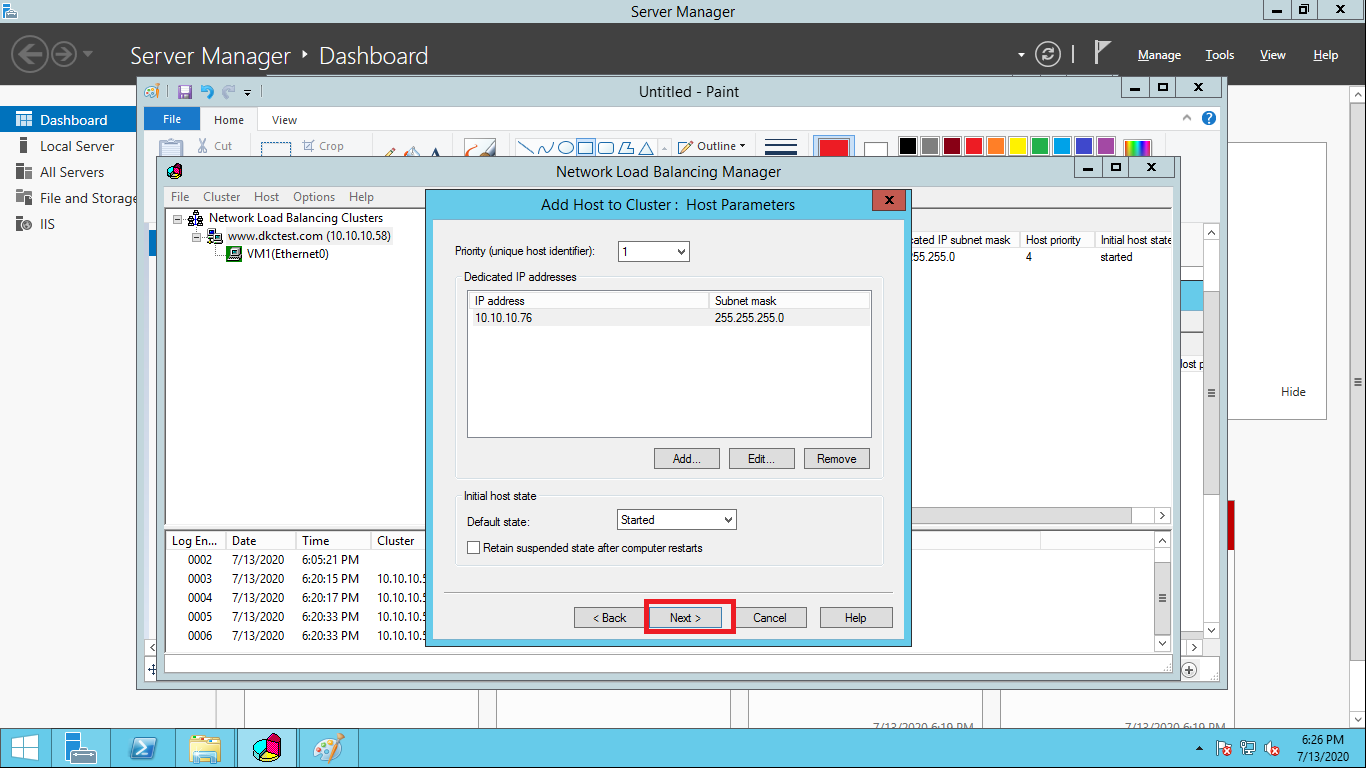Refresh the Server Manager dashboard
1366x768 pixels.
click(1047, 54)
